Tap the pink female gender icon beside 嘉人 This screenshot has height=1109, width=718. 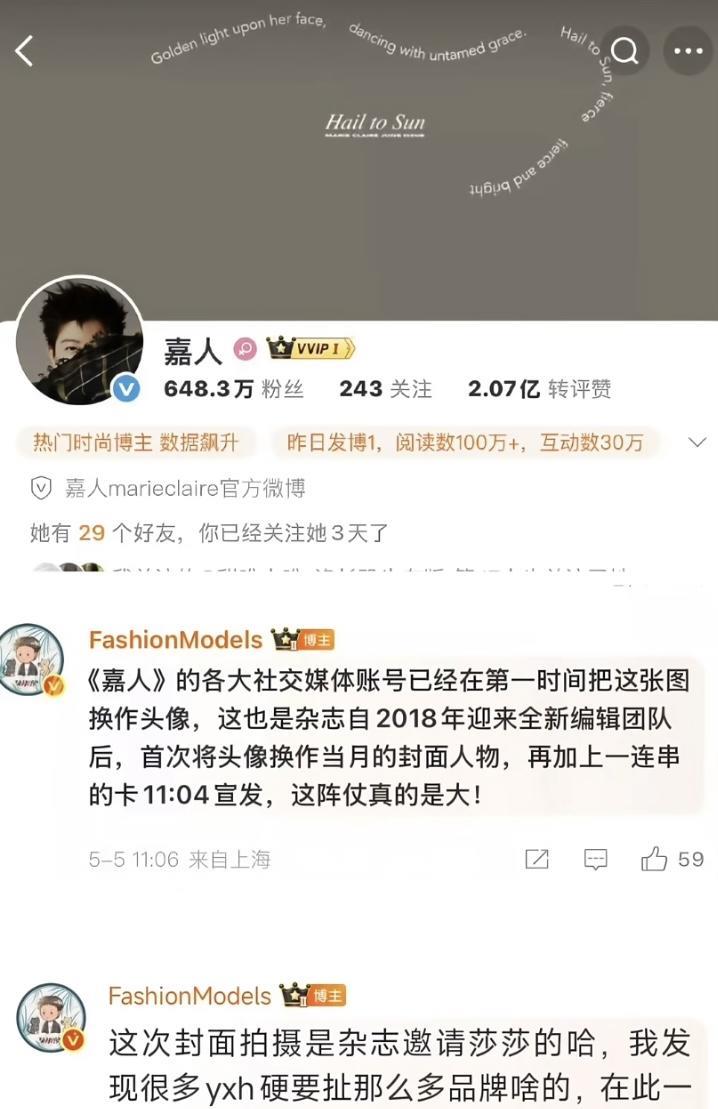pyautogui.click(x=245, y=349)
